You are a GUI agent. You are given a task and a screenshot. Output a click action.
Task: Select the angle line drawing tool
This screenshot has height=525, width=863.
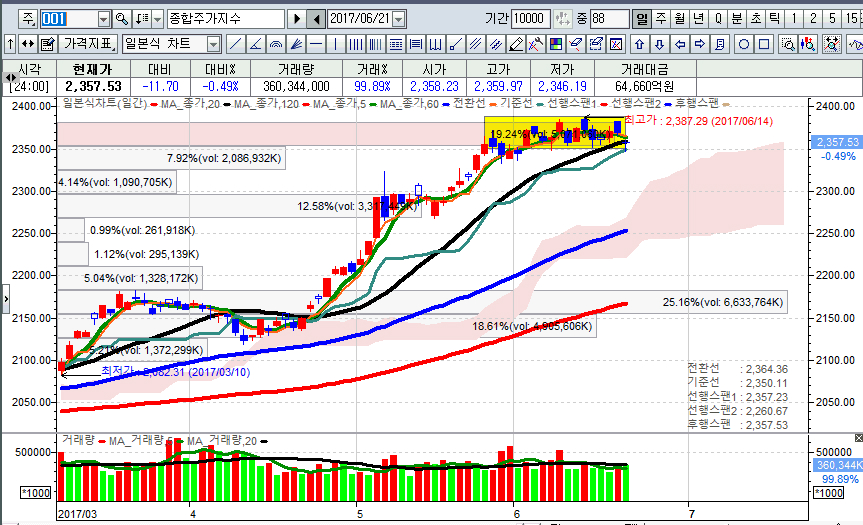[255, 44]
